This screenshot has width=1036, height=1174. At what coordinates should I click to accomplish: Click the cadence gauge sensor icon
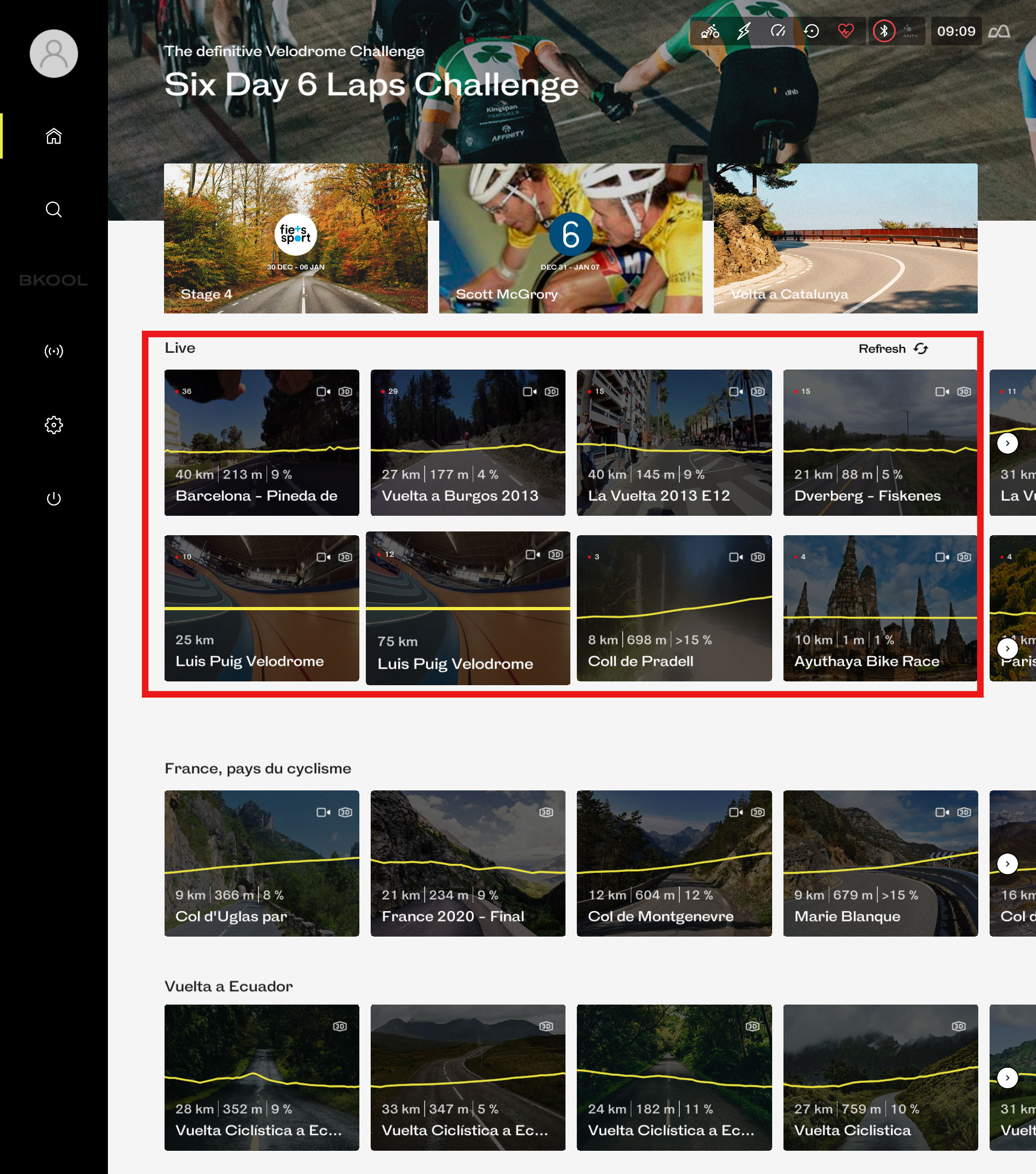(x=778, y=31)
